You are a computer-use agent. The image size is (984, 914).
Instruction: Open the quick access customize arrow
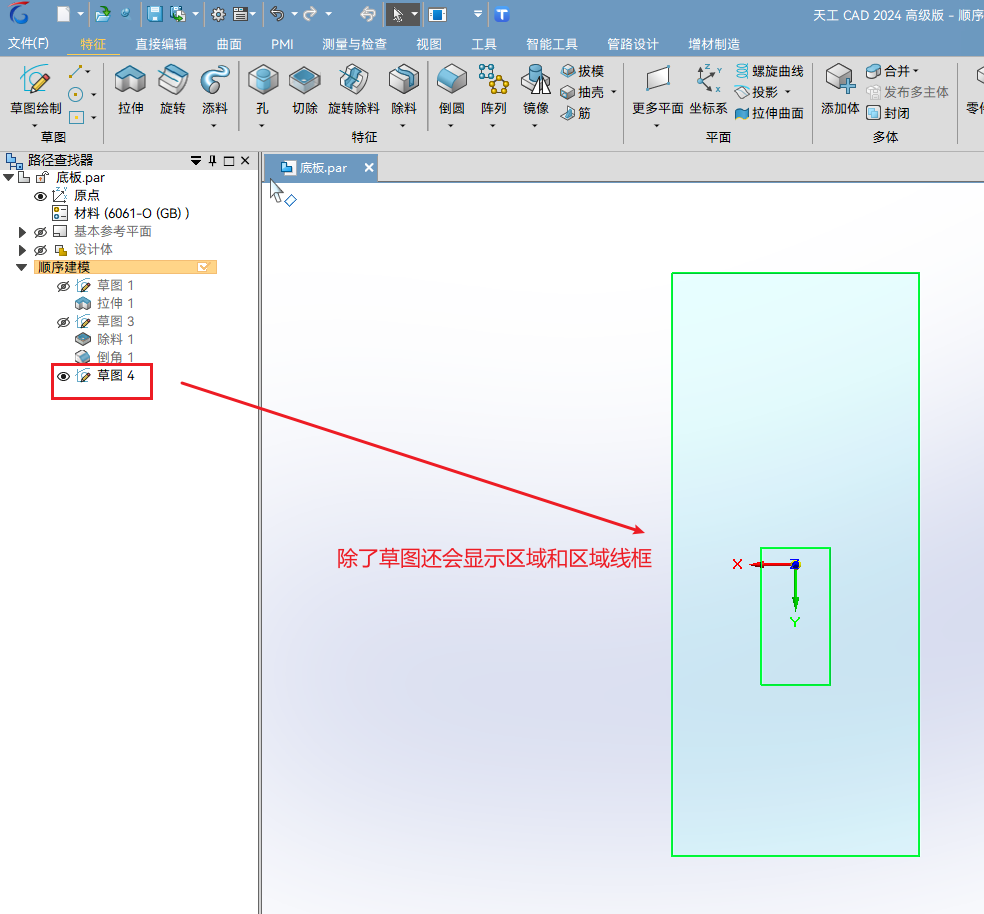tap(478, 14)
